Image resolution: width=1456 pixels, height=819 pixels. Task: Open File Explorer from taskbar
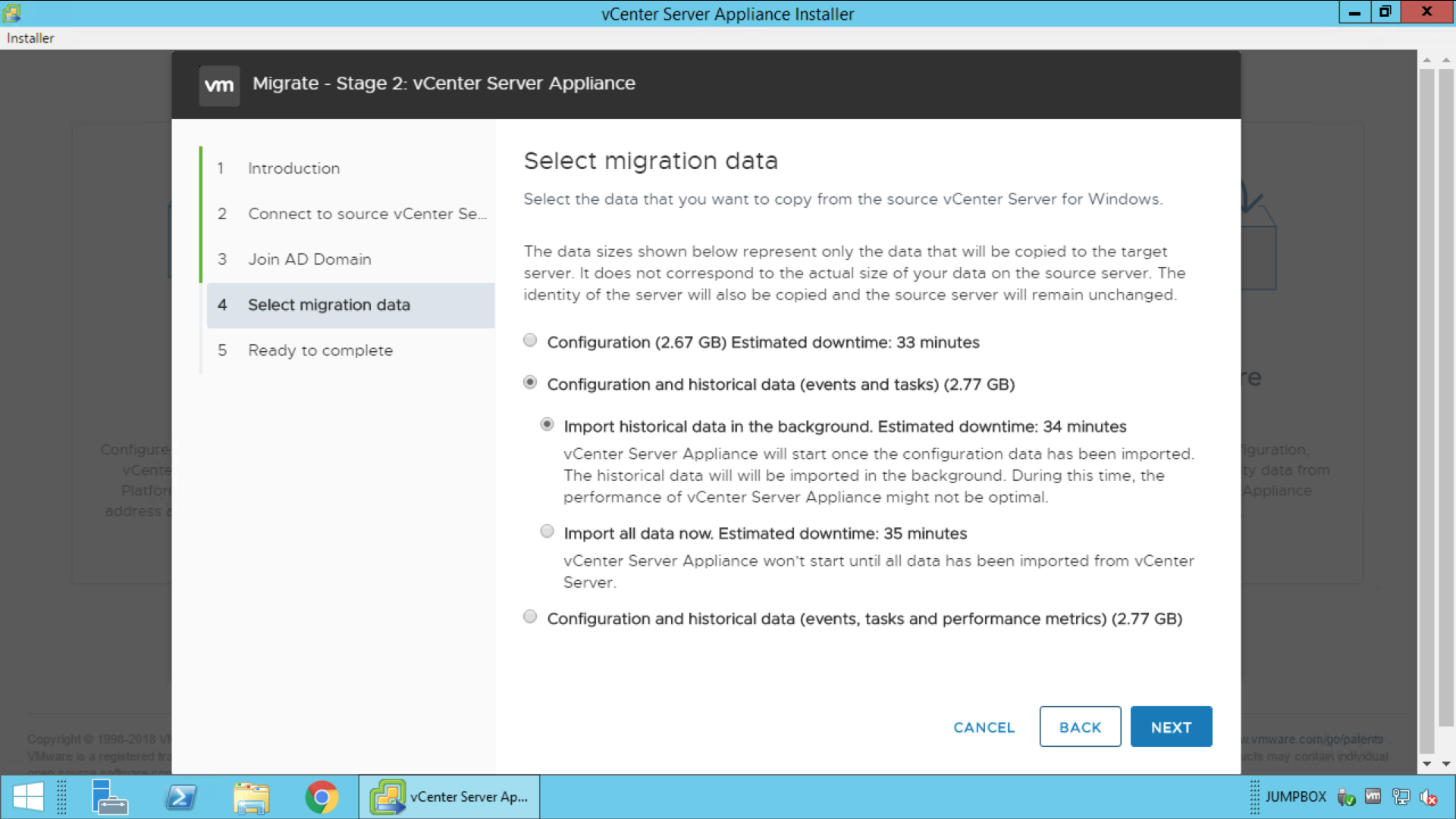(251, 797)
